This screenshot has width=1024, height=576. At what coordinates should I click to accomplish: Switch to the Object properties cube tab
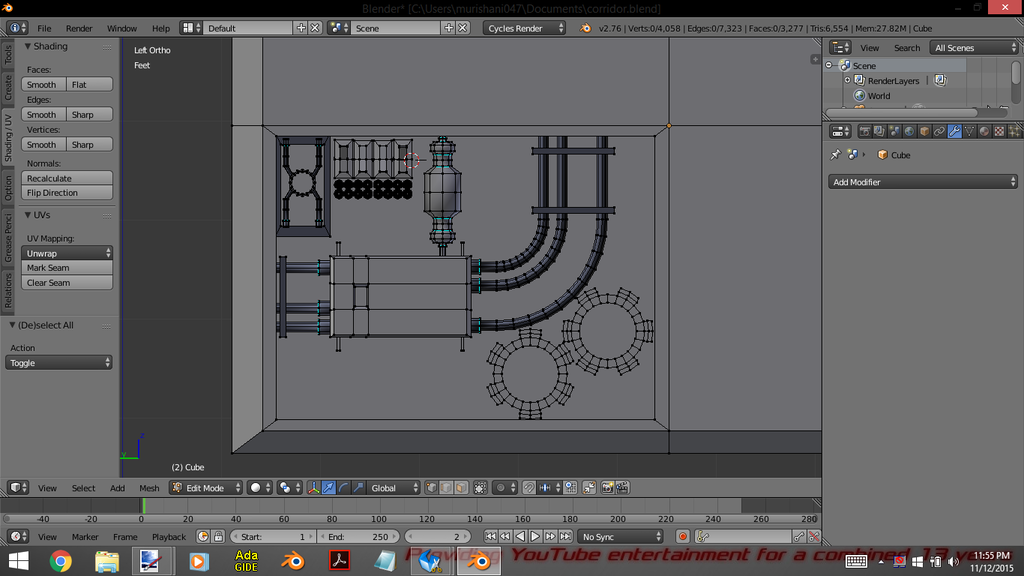[x=924, y=131]
